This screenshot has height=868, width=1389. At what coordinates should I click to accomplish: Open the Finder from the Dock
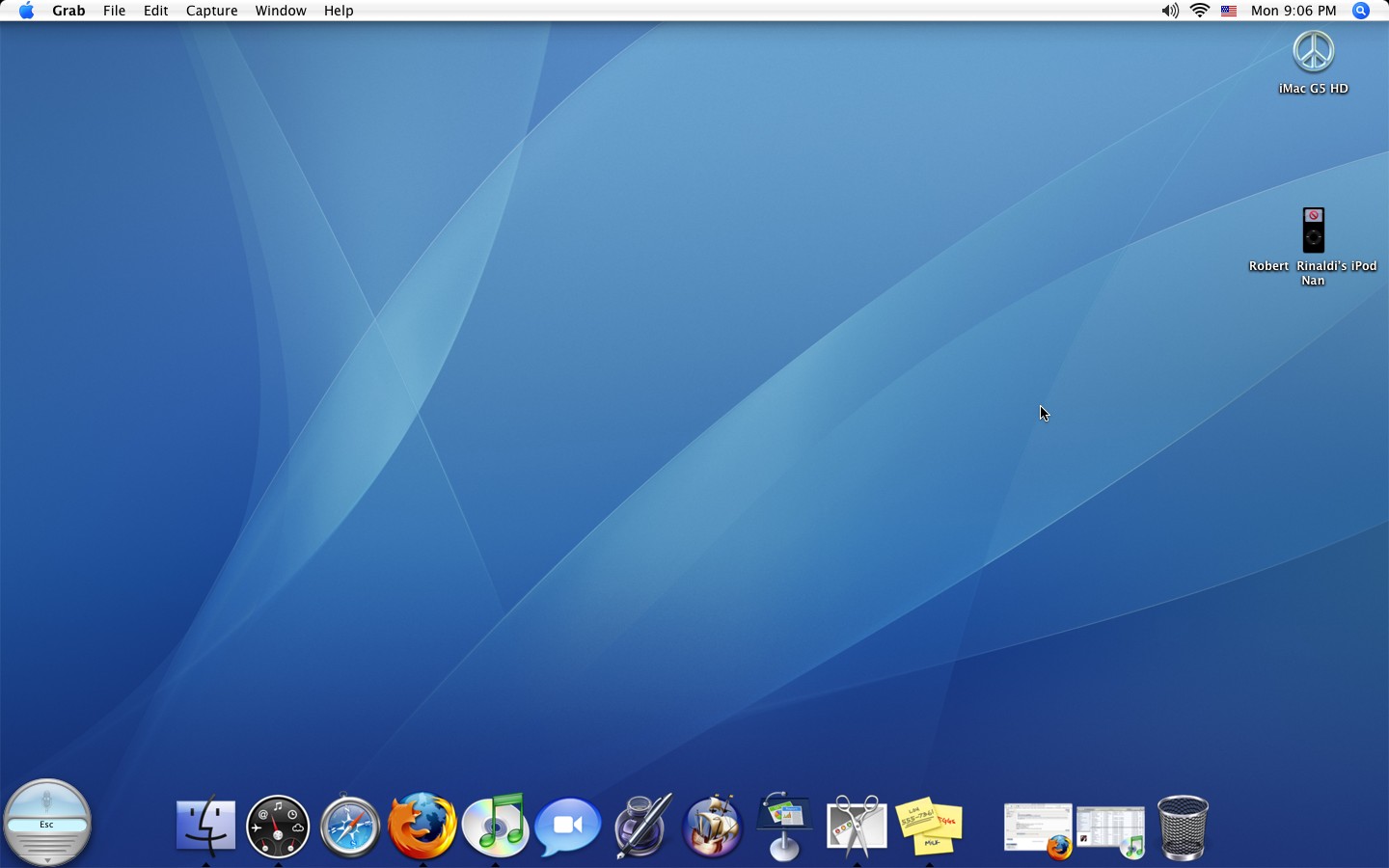coord(205,827)
